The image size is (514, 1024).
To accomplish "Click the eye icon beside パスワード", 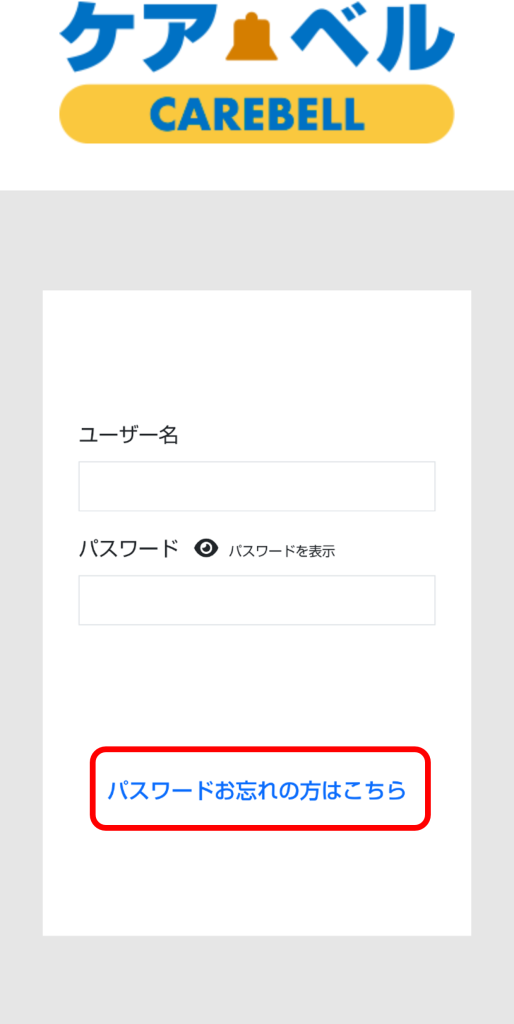I will 206,548.
